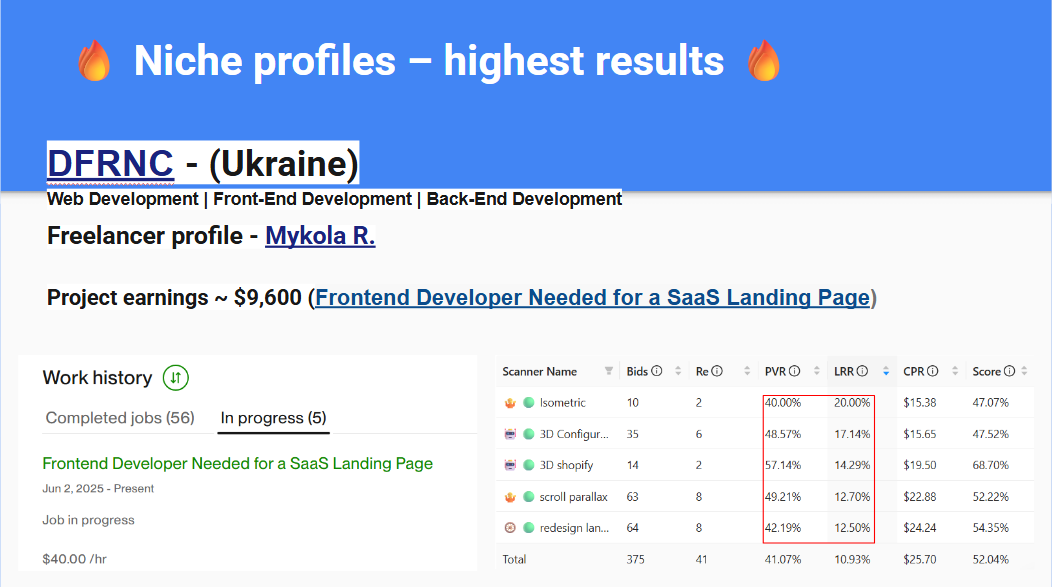Click the green status dot for 3D Configur
The width and height of the screenshot is (1052, 587).
pos(529,434)
